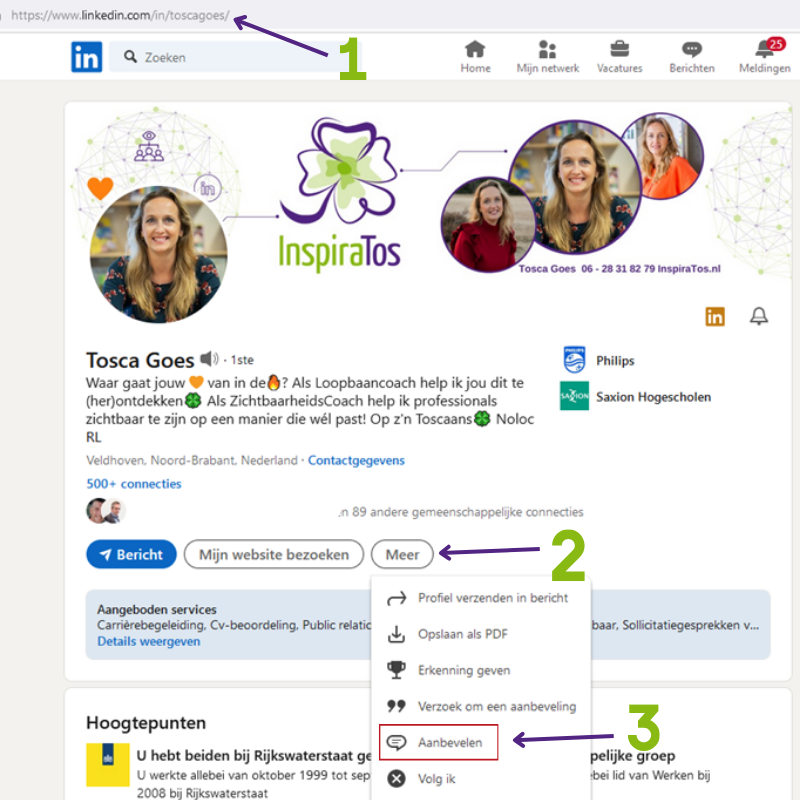Click the share arrow icon in menu
Image resolution: width=800 pixels, height=800 pixels.
pyautogui.click(x=396, y=598)
